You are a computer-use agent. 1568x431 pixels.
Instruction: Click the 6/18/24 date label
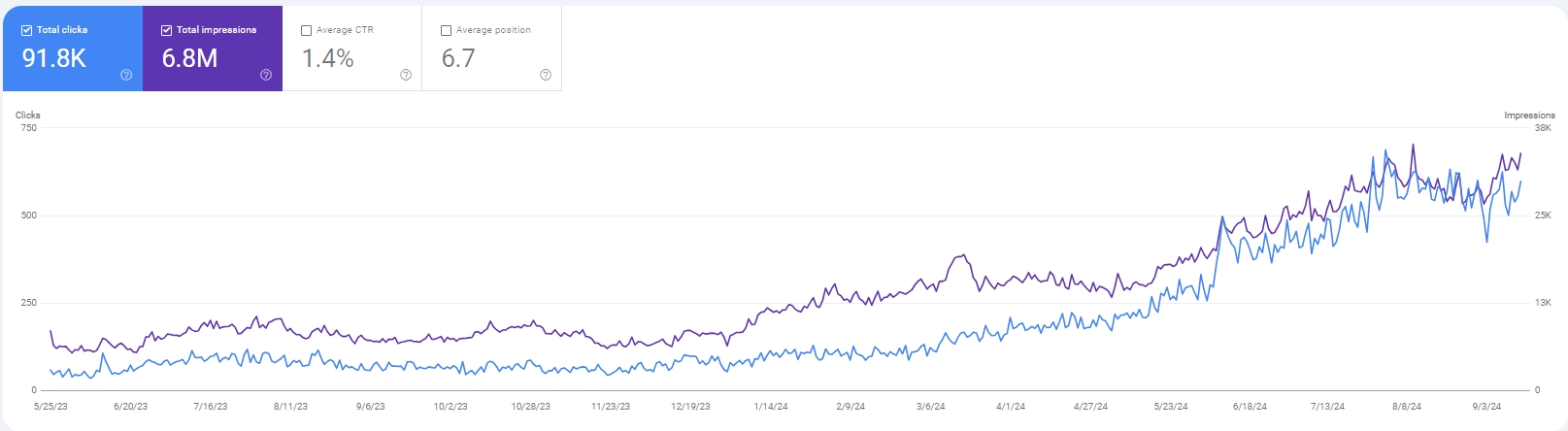tap(1250, 407)
